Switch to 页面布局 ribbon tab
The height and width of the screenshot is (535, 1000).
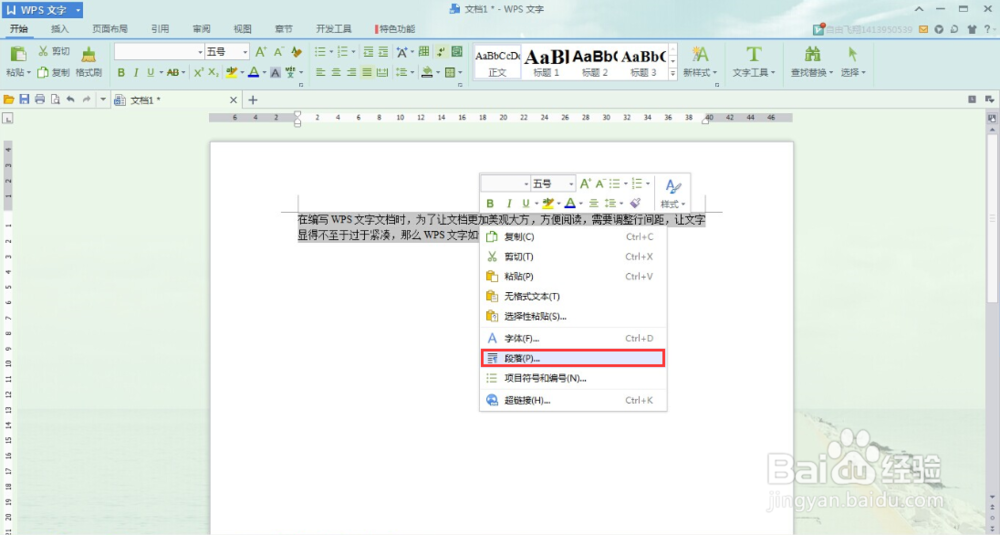click(110, 29)
